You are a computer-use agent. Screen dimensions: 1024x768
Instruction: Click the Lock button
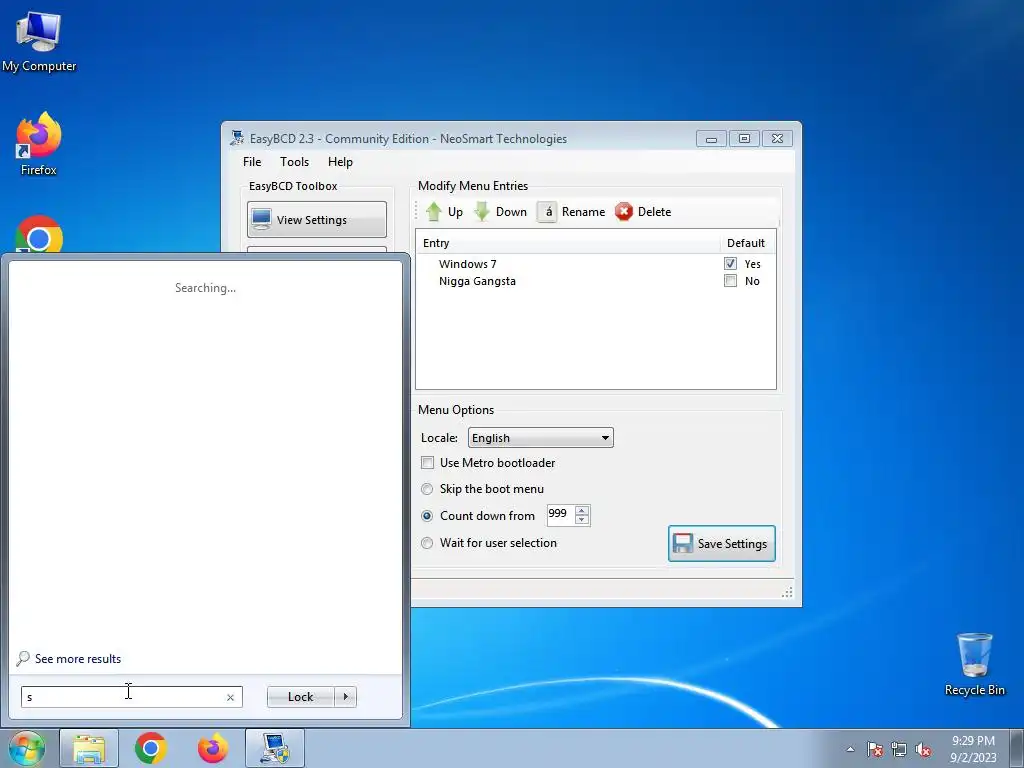[300, 697]
